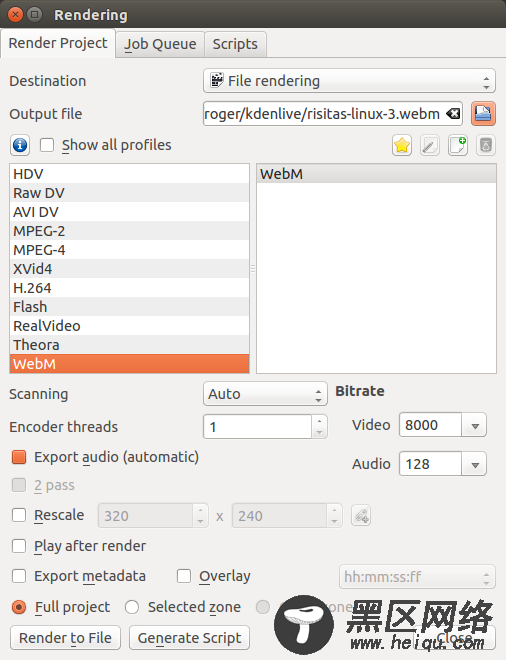506x660 pixels.
Task: Switch to the Job Queue tab
Action: 160,44
